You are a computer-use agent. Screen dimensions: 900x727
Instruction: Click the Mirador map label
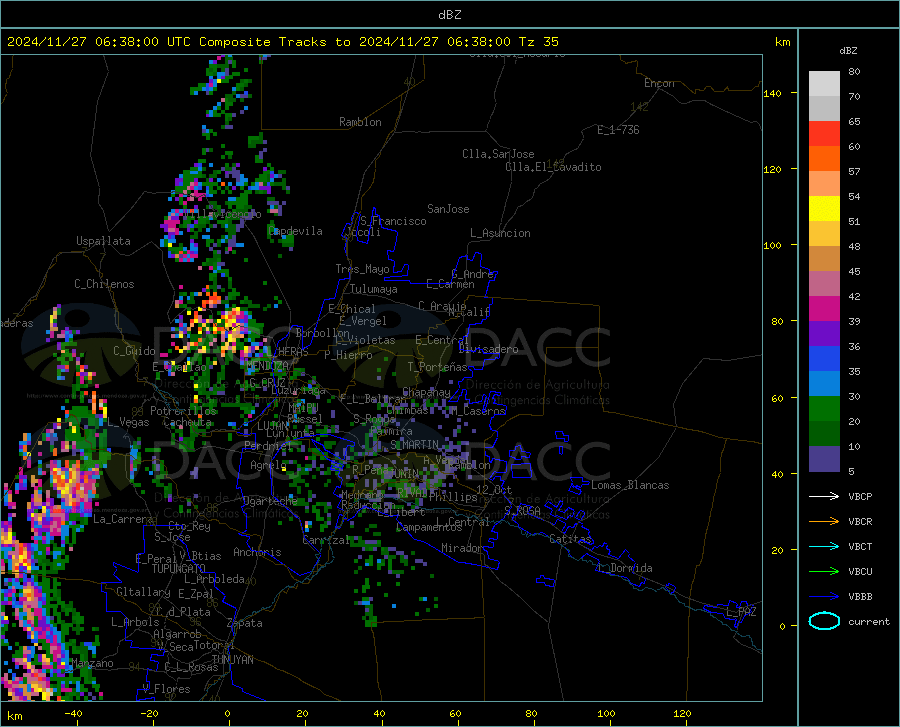coord(462,548)
